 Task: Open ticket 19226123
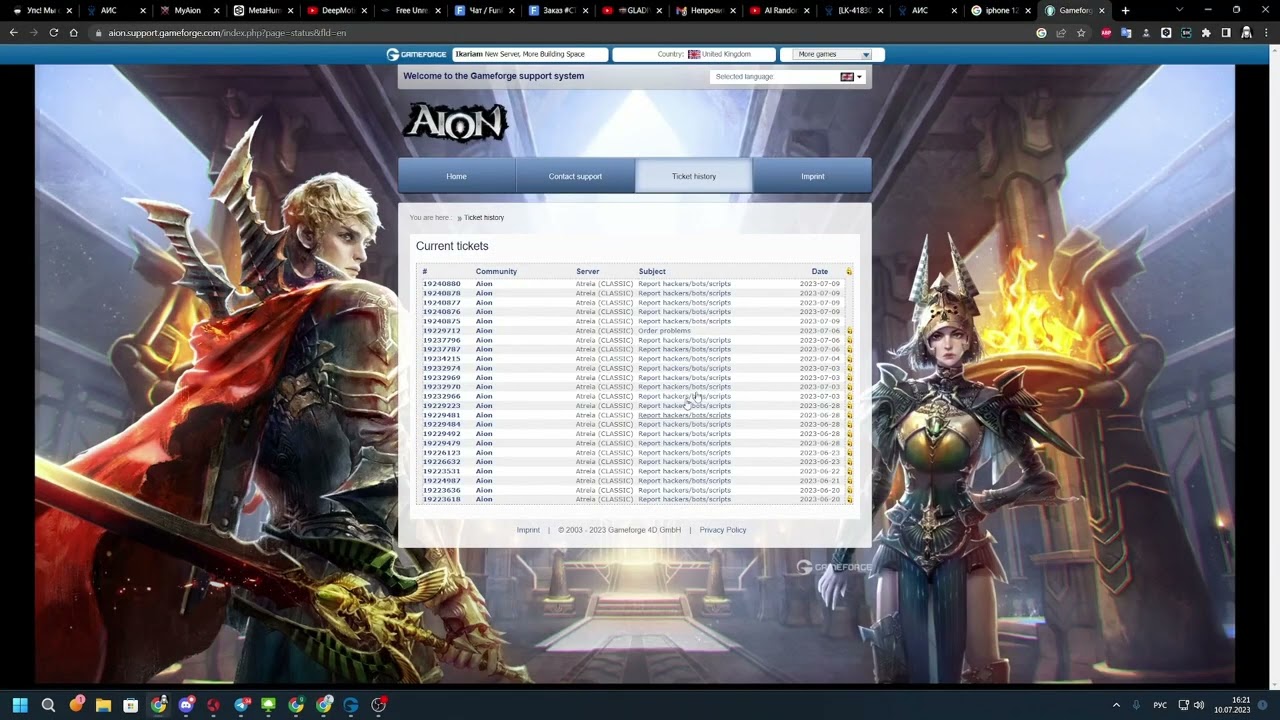[441, 453]
